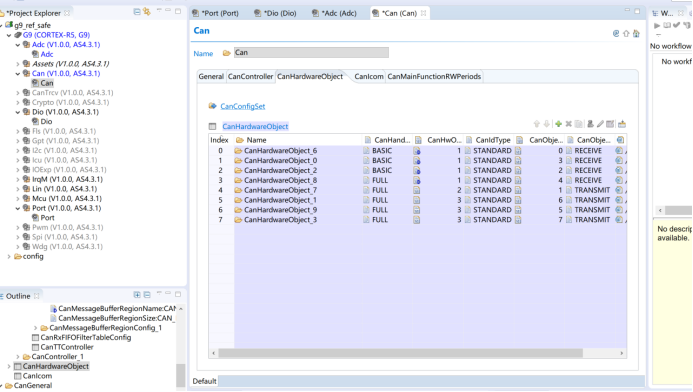Open the CanController tab
Image resolution: width=693 pixels, height=392 pixels.
250,76
